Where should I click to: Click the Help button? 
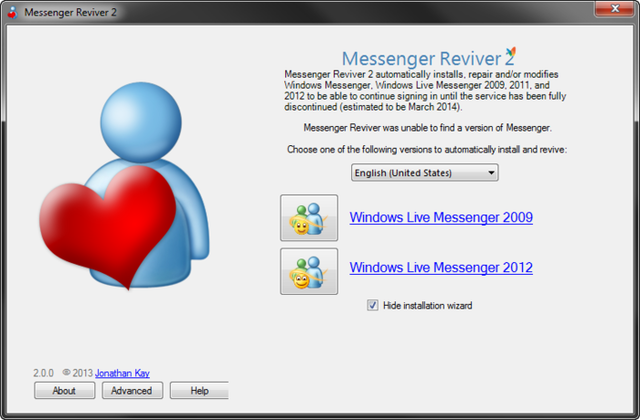199,391
